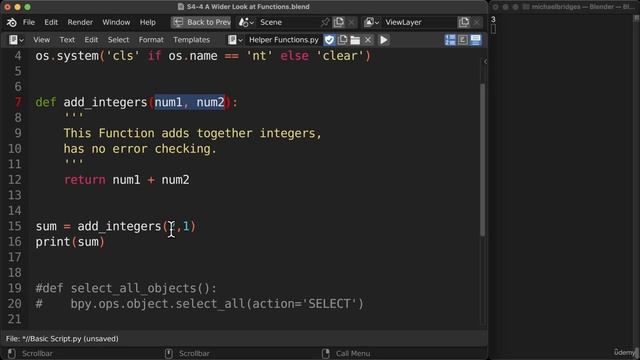Click line number 15 in the gutter

point(15,227)
